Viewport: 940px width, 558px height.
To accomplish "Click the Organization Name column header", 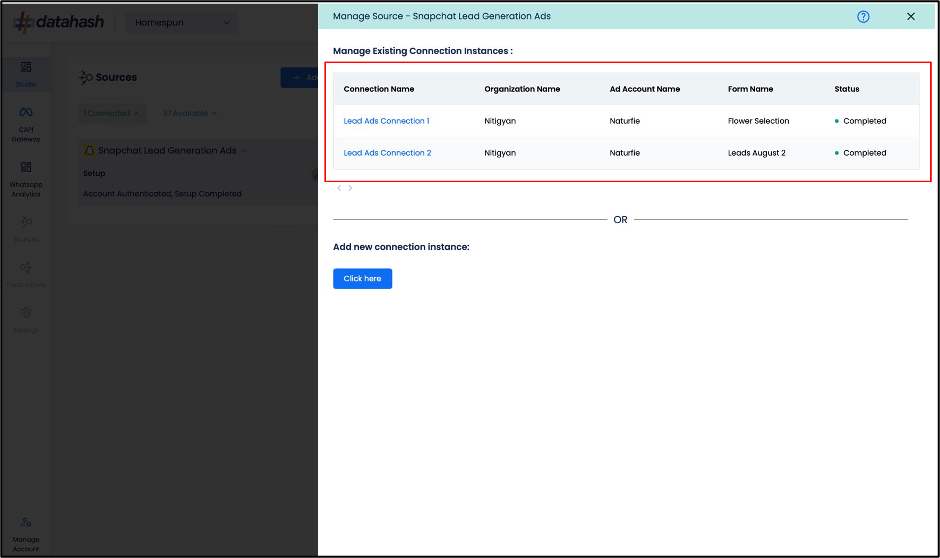I will (522, 89).
